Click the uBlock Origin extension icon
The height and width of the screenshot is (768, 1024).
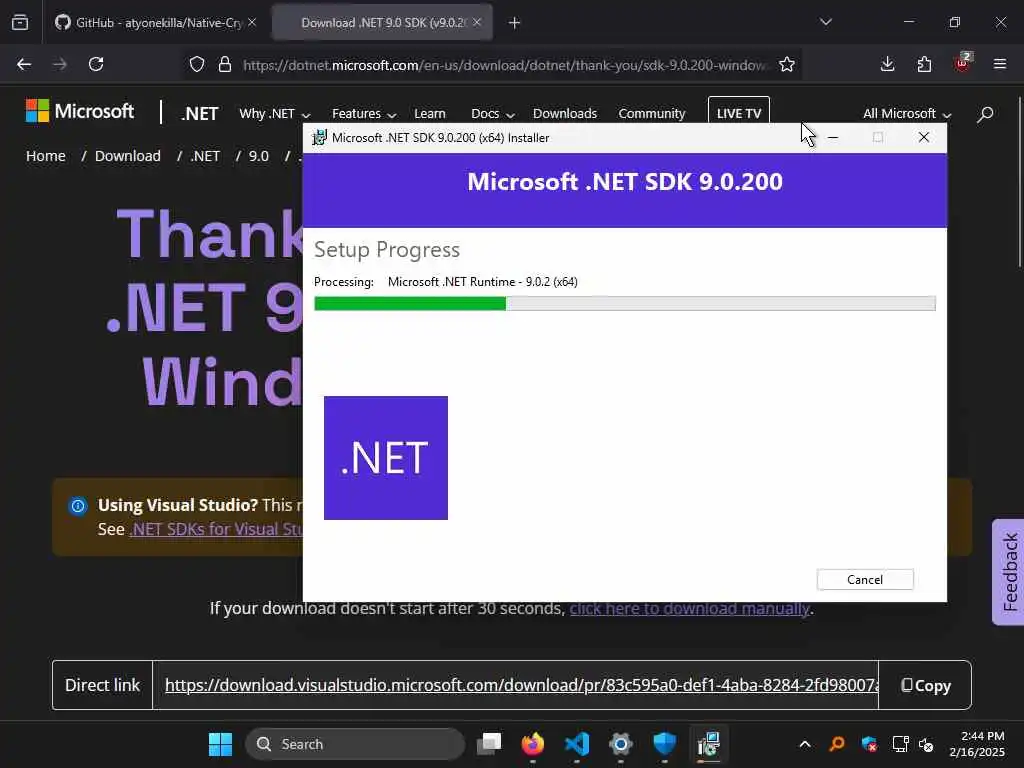point(963,63)
